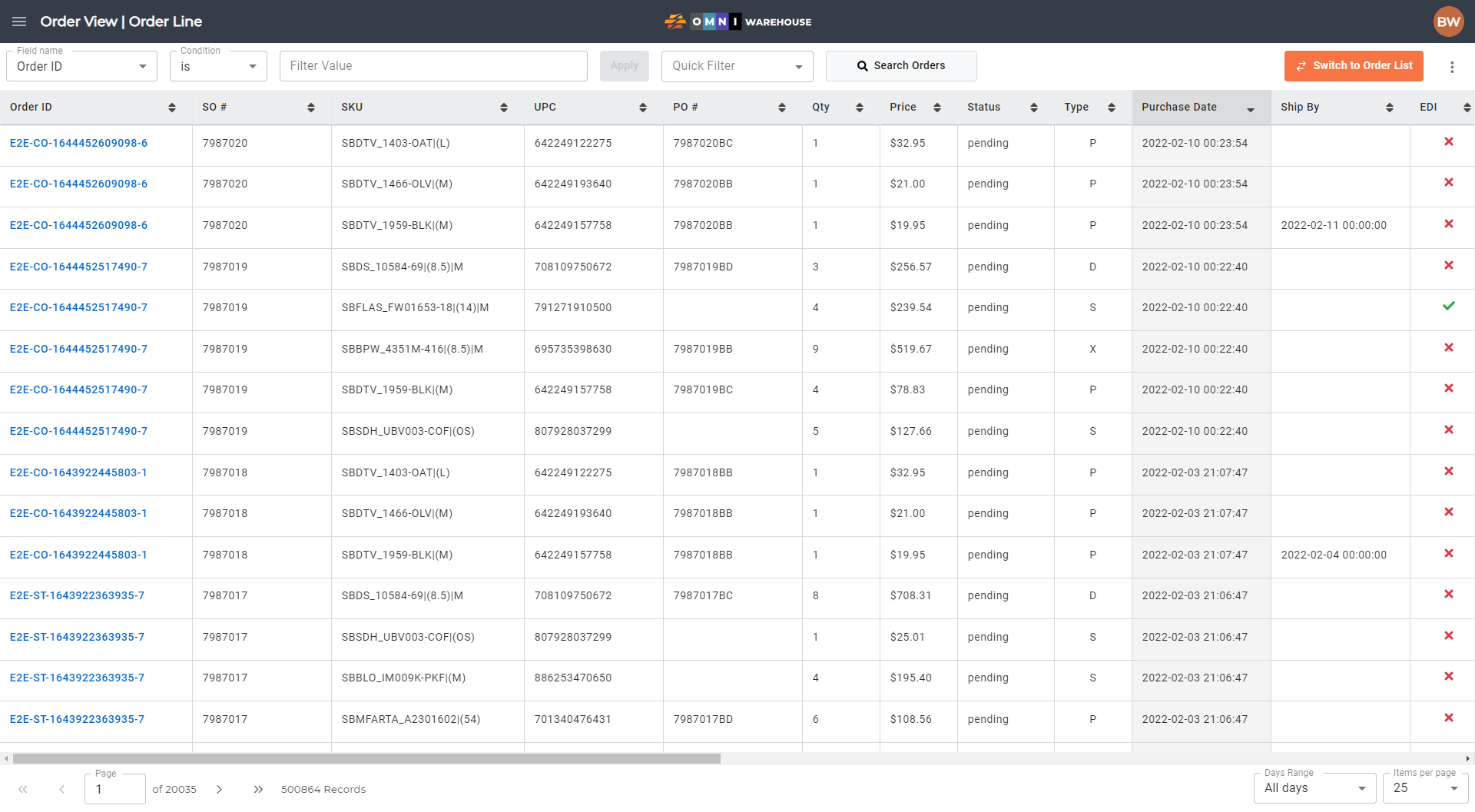Click the red EDI X in the $256.57 row
Image resolution: width=1475 pixels, height=812 pixels.
point(1448,265)
